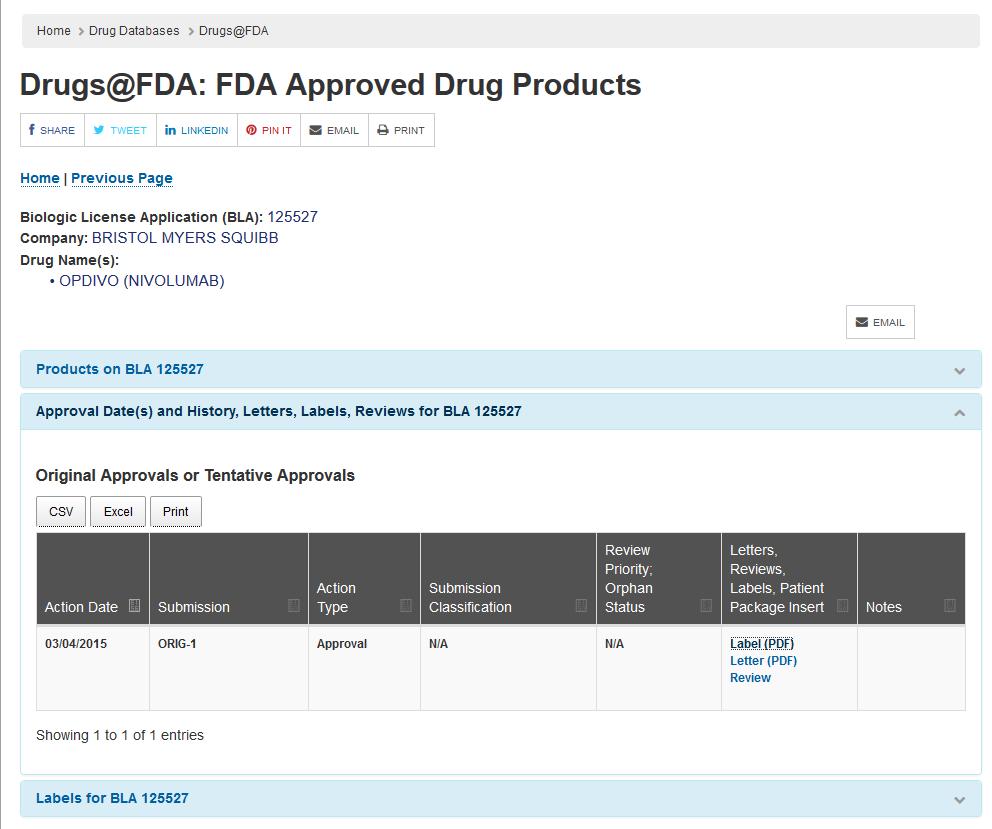Expand Labels for BLA 125527 chevron
Screen dimensions: 992x829
(960, 800)
